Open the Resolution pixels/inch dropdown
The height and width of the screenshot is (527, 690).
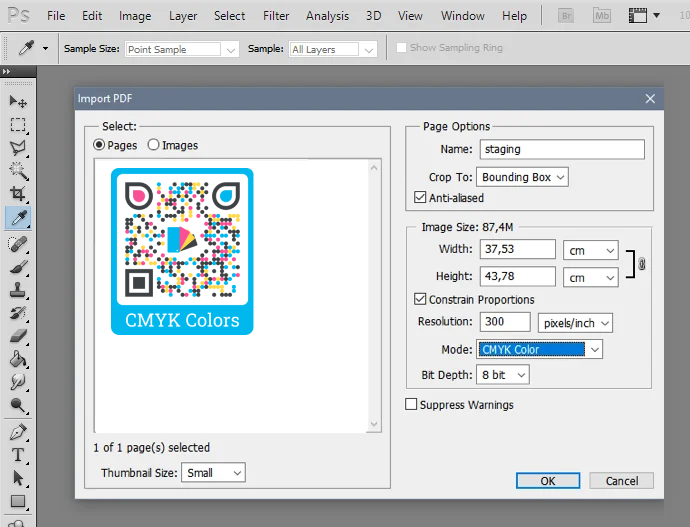tap(575, 323)
